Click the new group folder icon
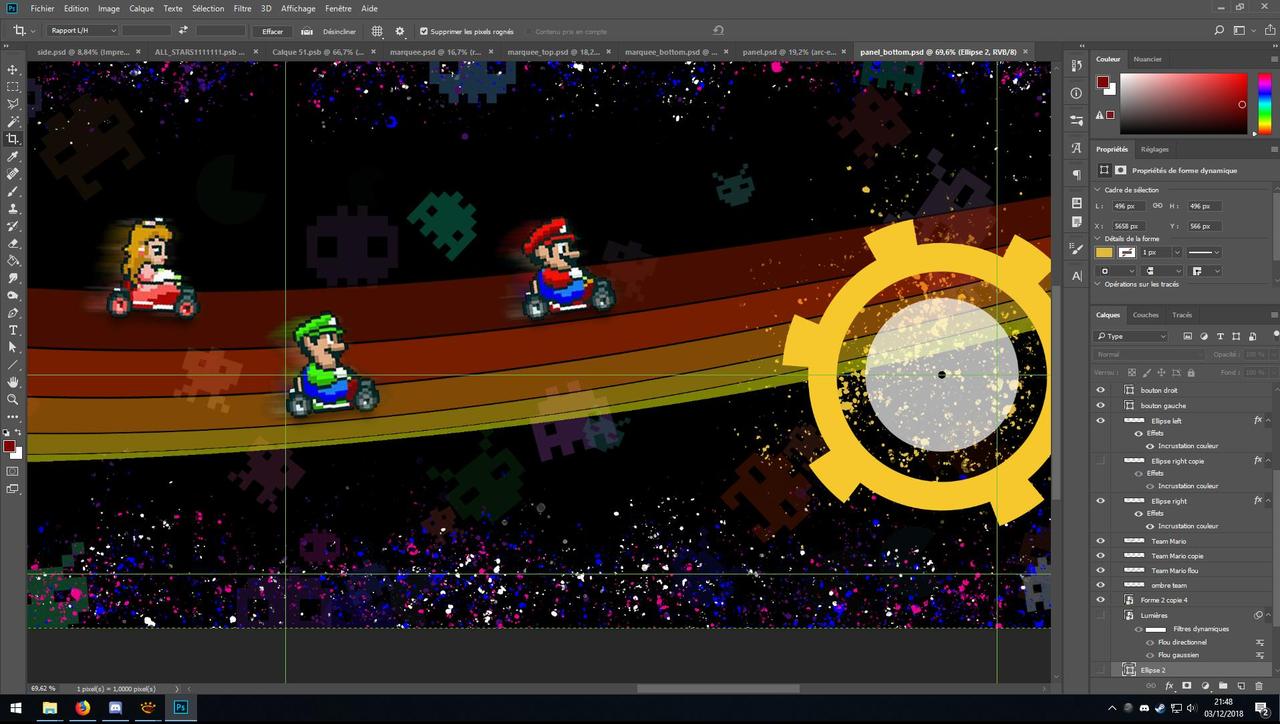This screenshot has width=1280, height=724. coord(1222,686)
